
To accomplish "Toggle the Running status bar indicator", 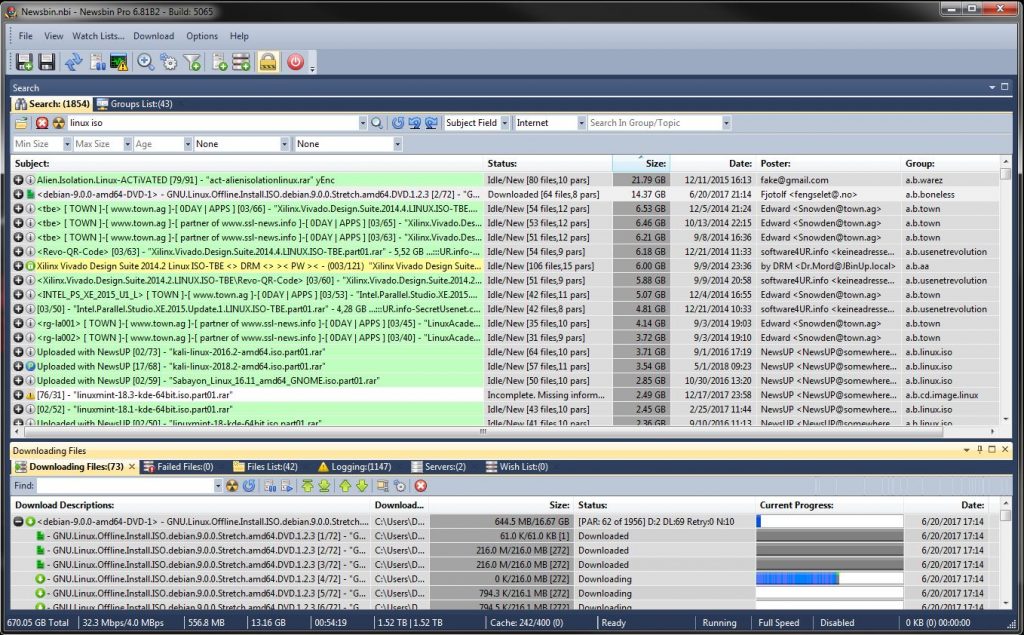I will pos(719,623).
